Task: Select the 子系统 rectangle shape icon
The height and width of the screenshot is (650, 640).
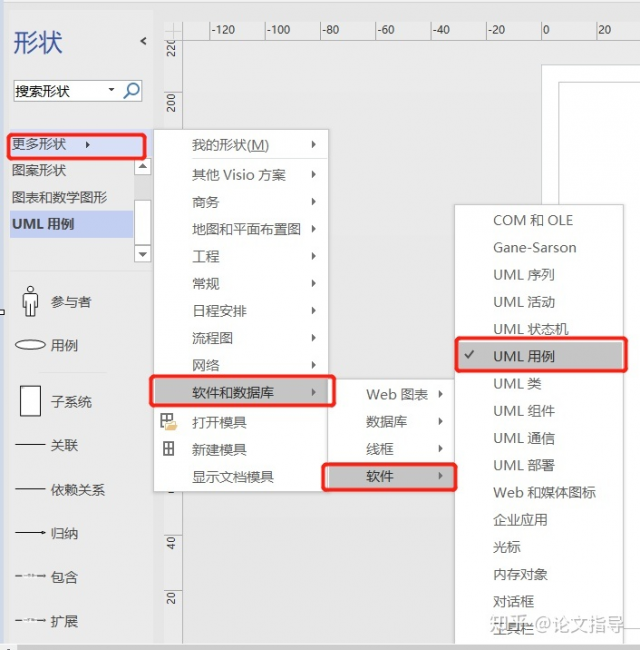Action: point(30,401)
